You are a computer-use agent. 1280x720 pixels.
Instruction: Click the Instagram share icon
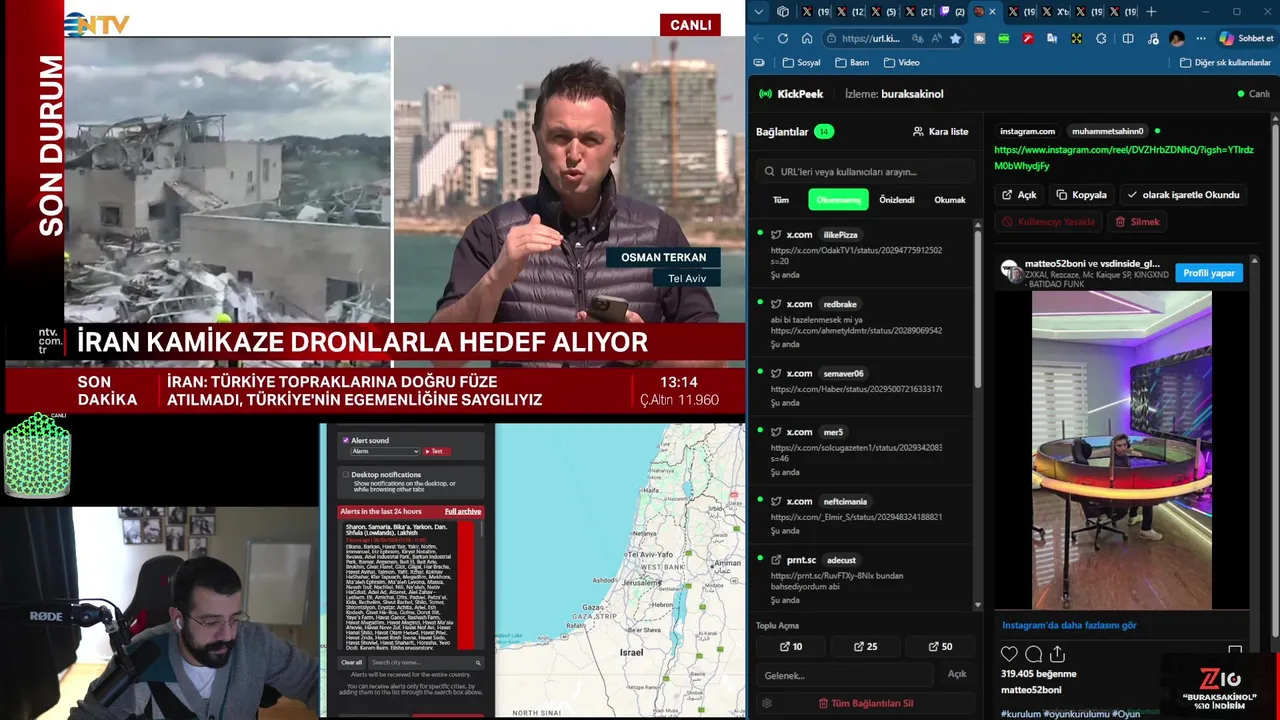point(1057,654)
